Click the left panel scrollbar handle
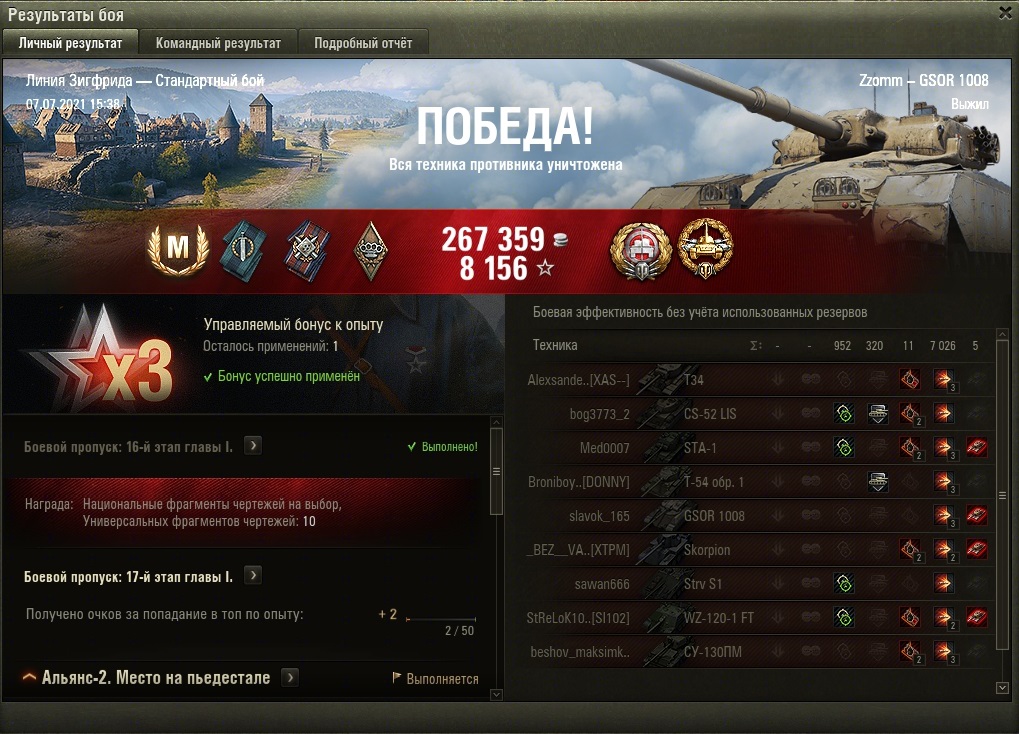 click(x=497, y=471)
